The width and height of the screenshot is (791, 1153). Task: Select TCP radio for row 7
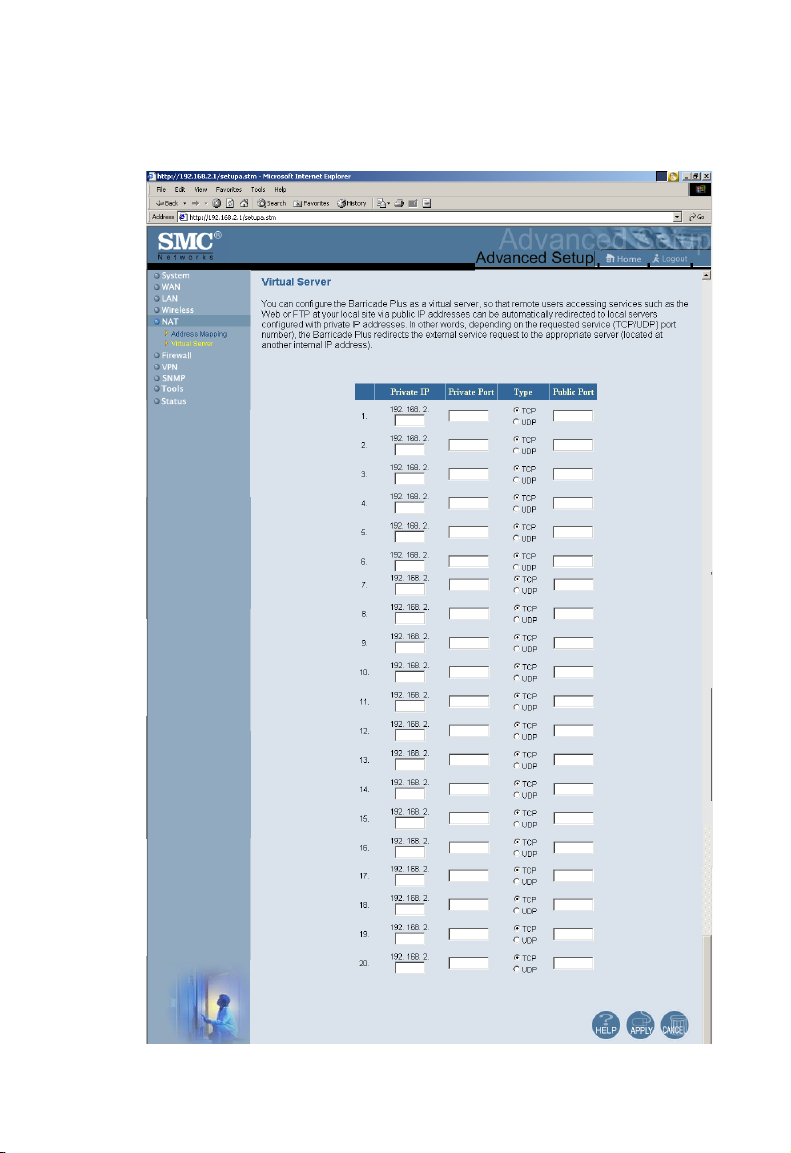pyautogui.click(x=516, y=579)
